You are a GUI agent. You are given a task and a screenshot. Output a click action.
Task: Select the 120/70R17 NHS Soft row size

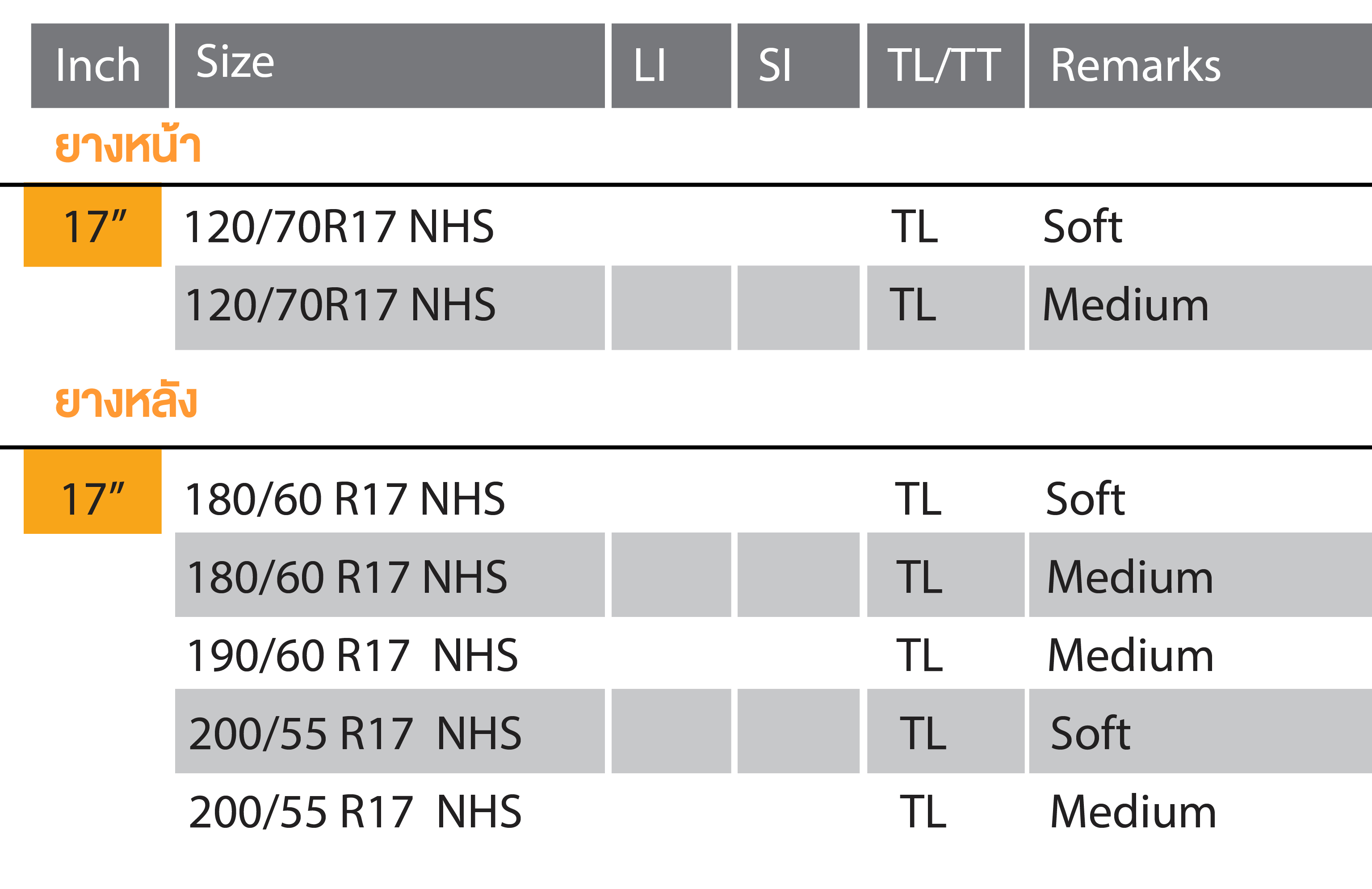(339, 226)
